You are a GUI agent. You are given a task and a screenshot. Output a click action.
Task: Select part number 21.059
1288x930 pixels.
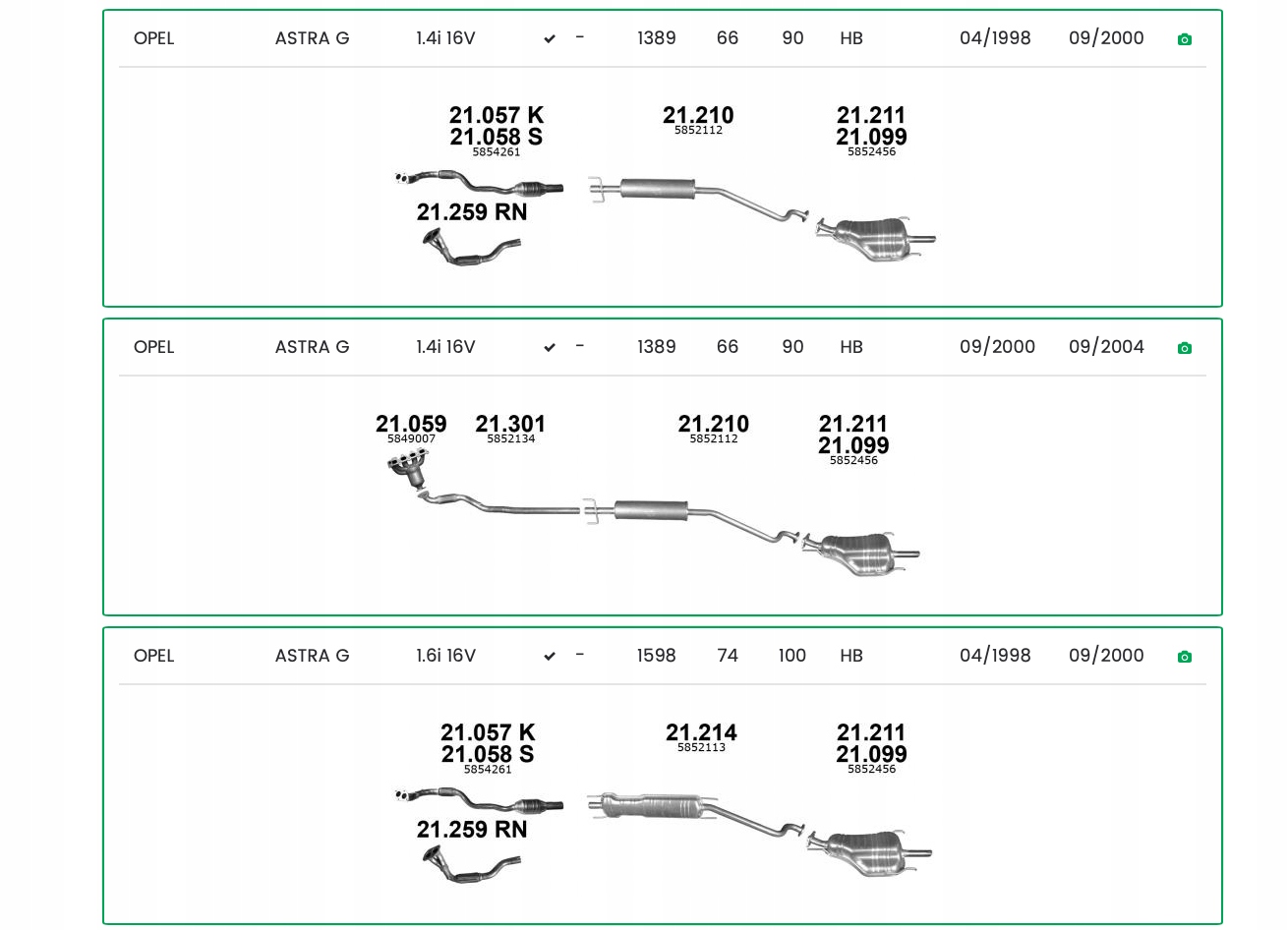pyautogui.click(x=411, y=424)
